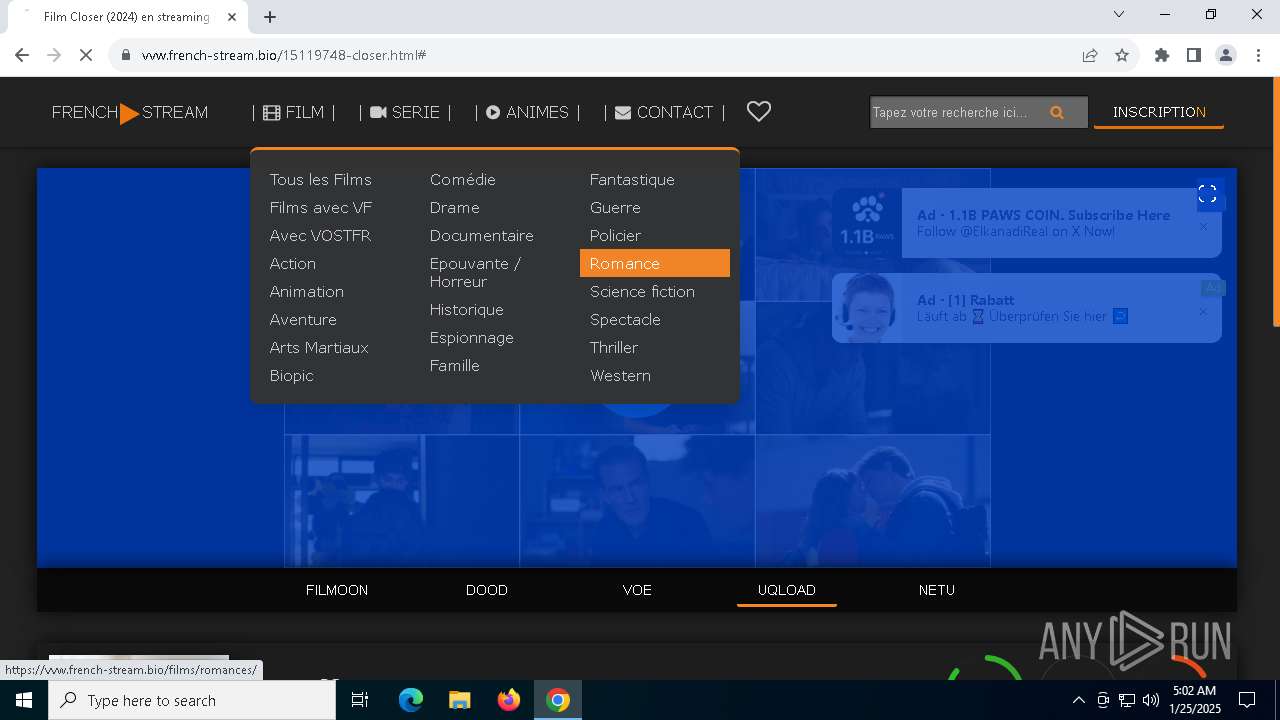This screenshot has width=1280, height=720.
Task: Click the Chrome address bar URL
Action: [284, 55]
